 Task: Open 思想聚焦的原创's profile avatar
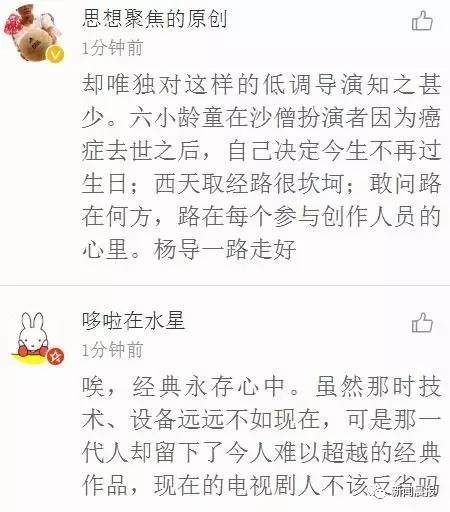[x=33, y=33]
